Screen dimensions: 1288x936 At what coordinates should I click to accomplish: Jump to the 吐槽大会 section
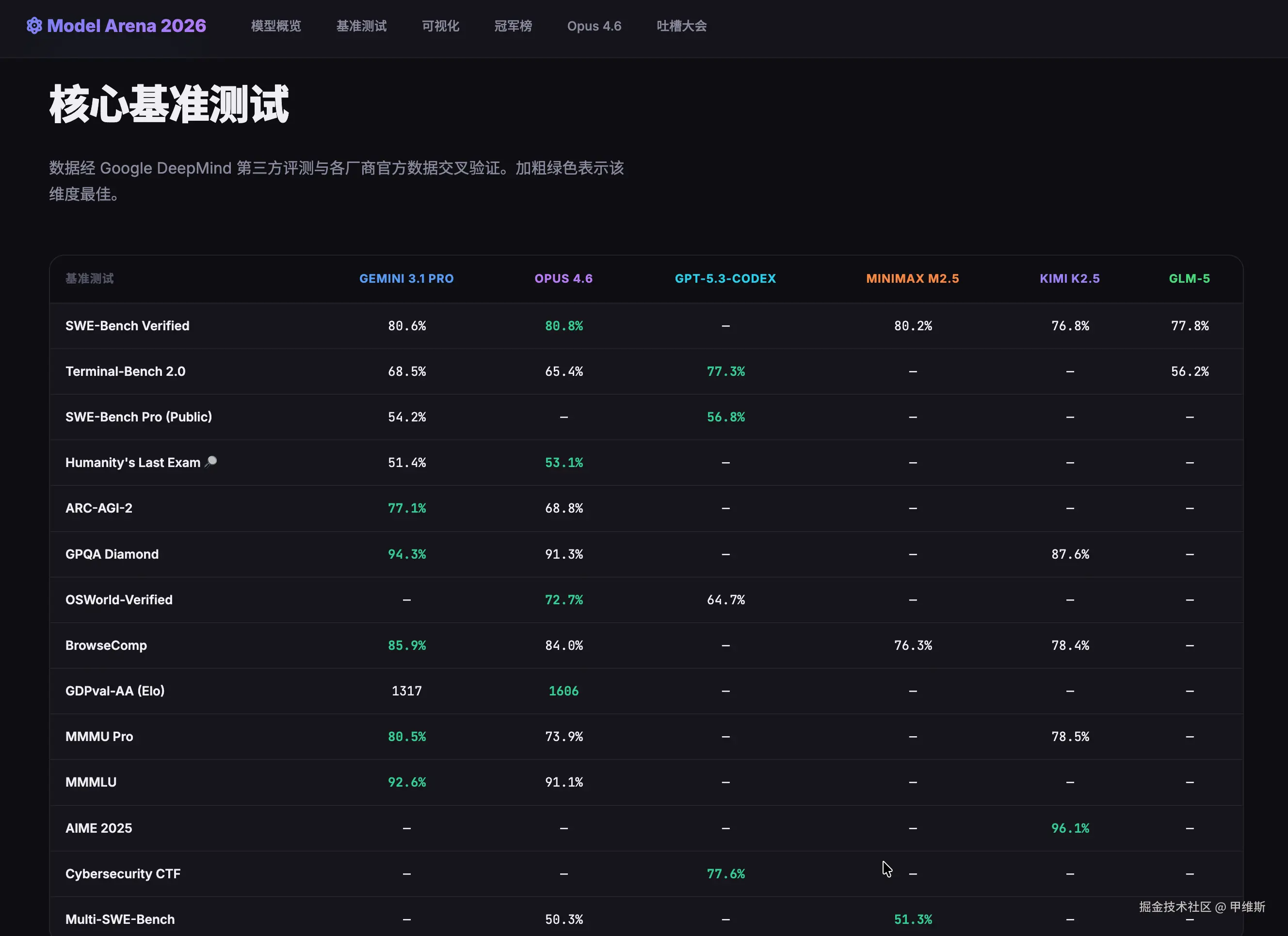[x=681, y=26]
